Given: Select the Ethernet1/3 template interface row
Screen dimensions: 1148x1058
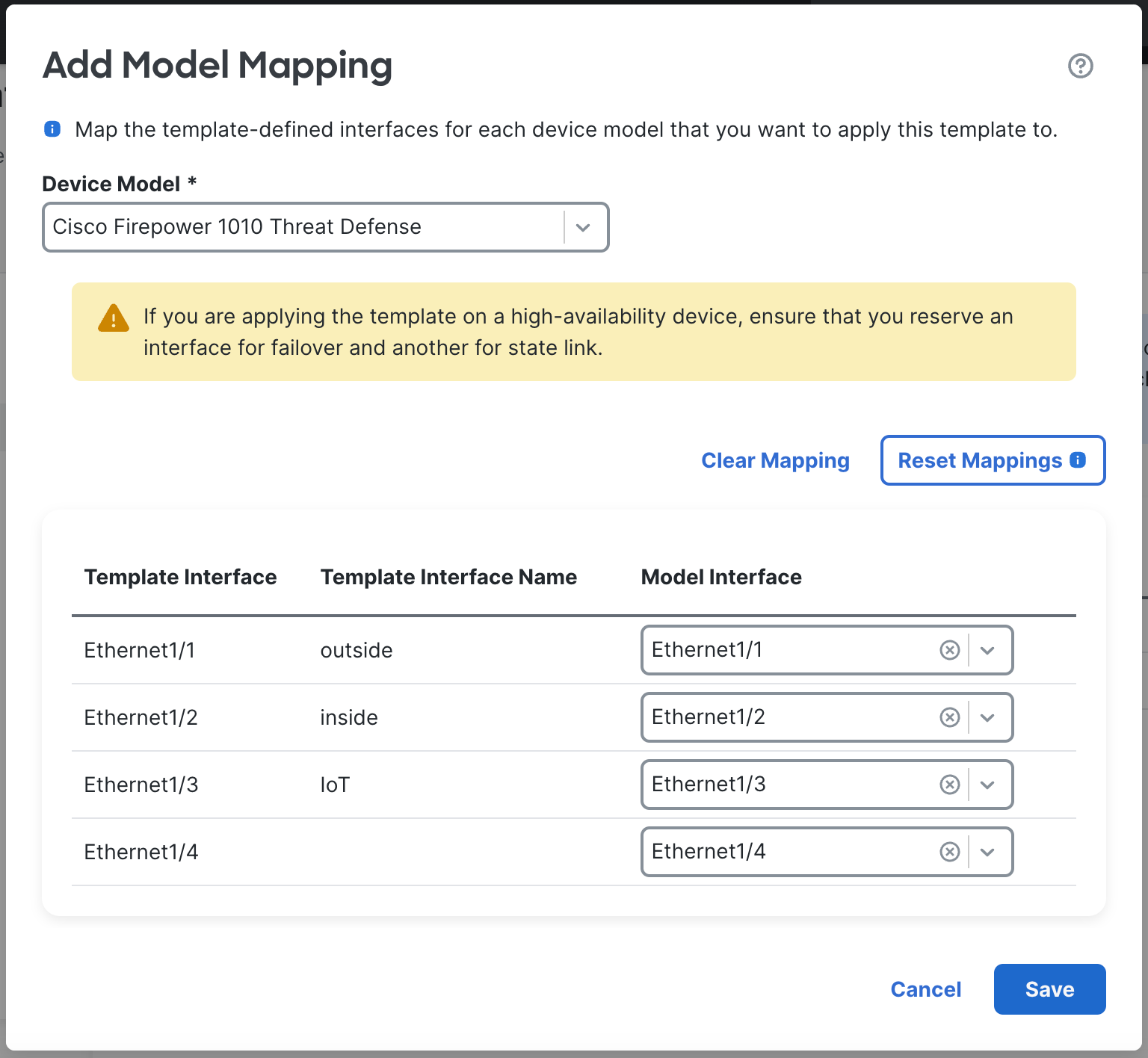Looking at the screenshot, I should [141, 785].
